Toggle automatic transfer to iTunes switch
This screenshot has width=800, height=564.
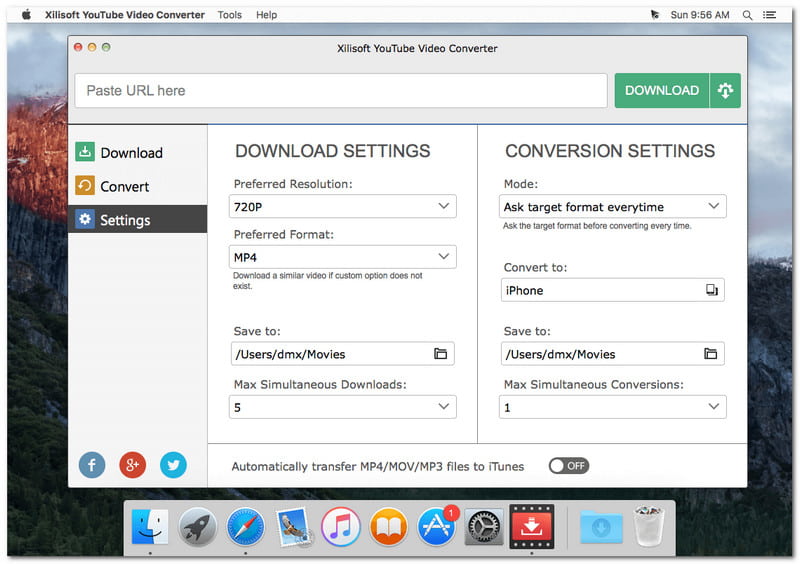(x=568, y=466)
